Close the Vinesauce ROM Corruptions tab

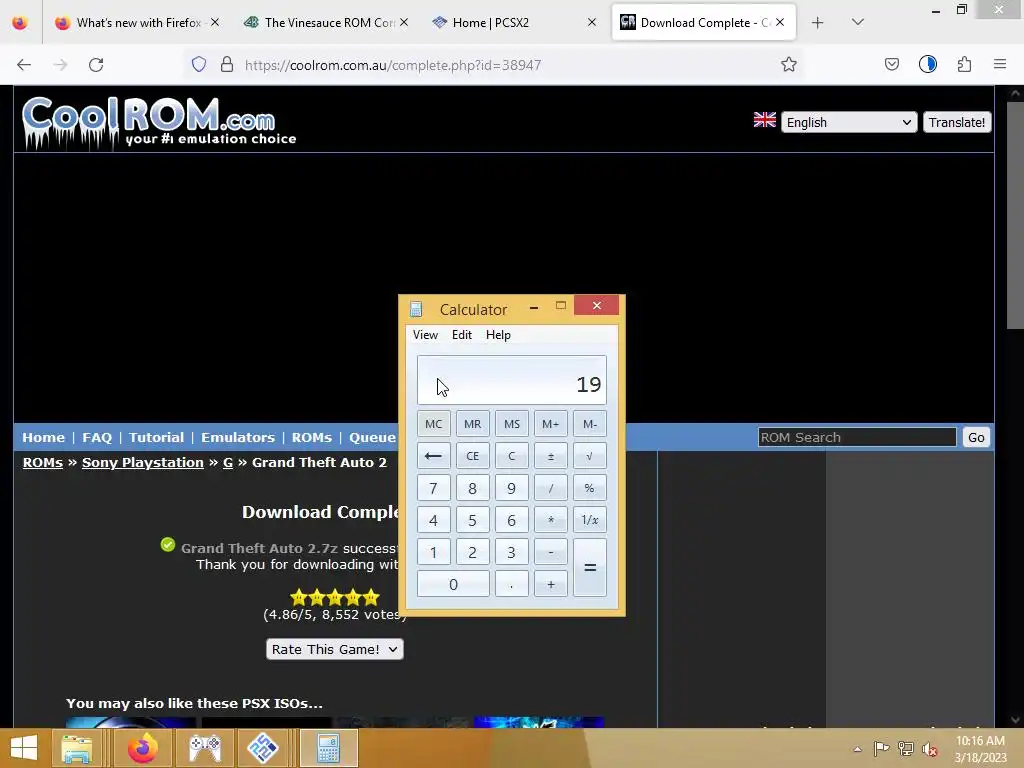point(404,22)
